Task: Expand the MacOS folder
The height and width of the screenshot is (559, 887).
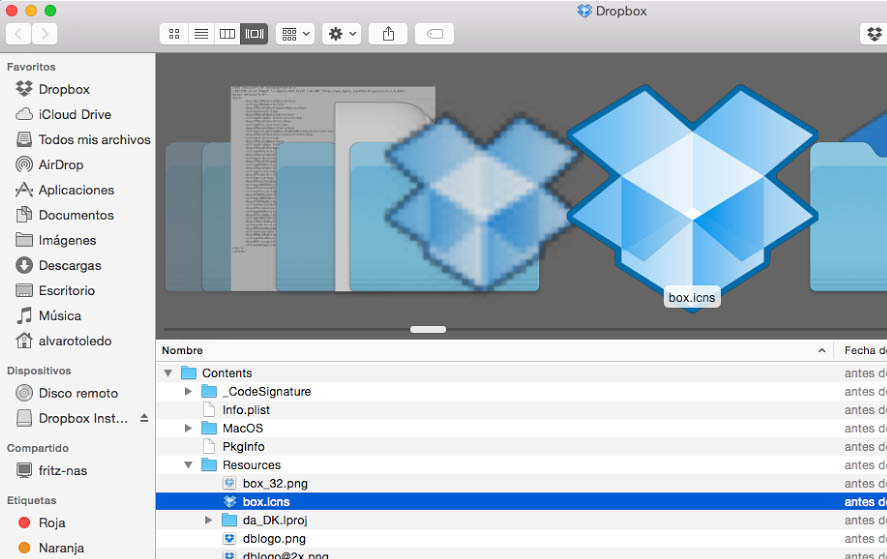Action: click(x=188, y=428)
